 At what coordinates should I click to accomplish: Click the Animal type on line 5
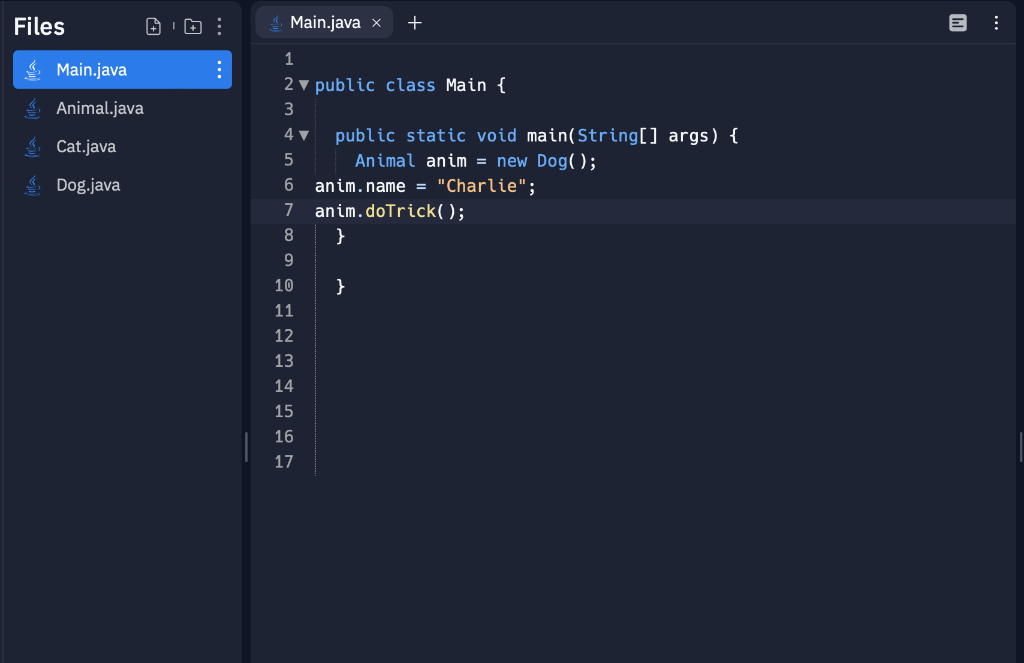click(385, 161)
